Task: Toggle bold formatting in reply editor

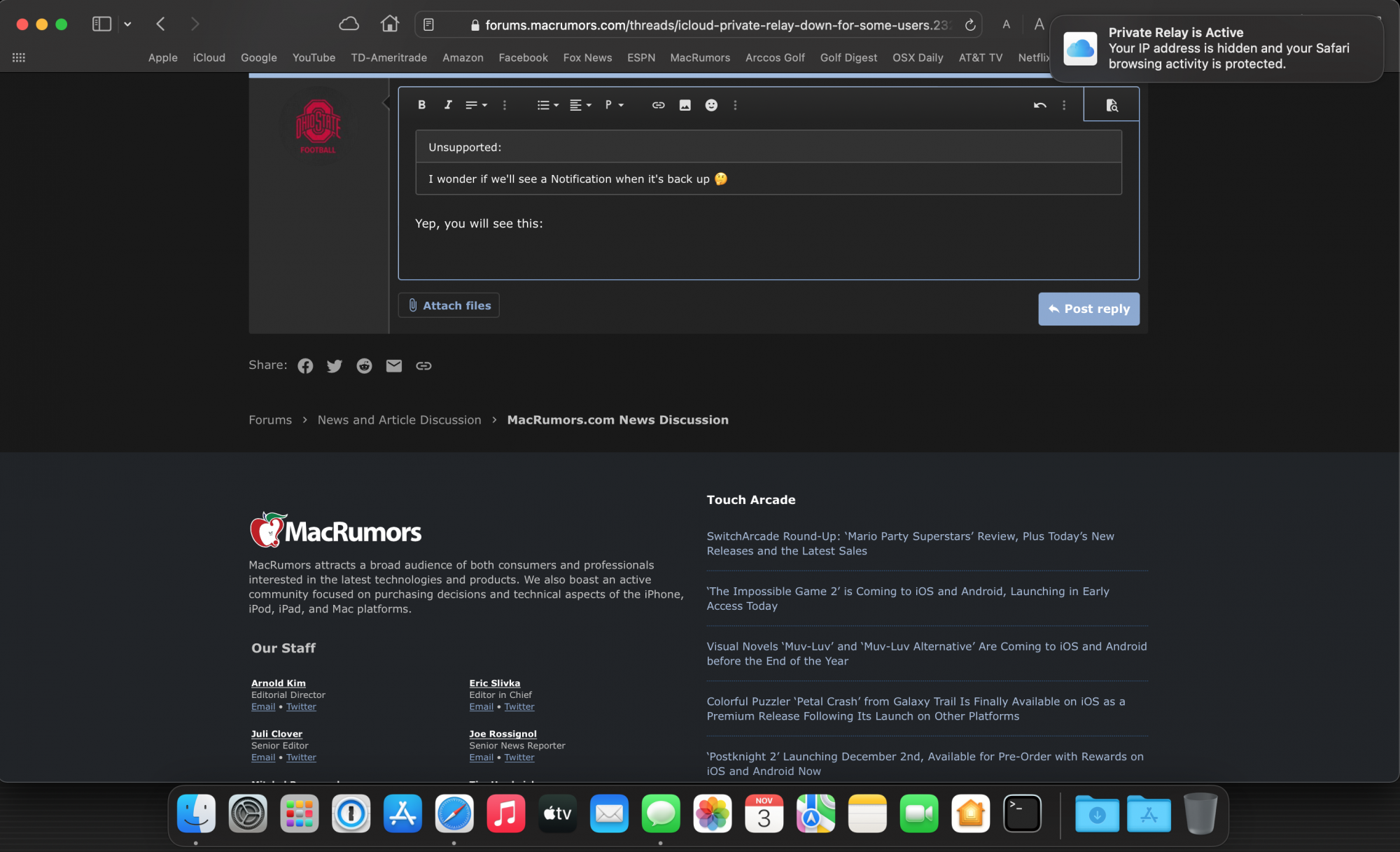Action: pos(421,105)
